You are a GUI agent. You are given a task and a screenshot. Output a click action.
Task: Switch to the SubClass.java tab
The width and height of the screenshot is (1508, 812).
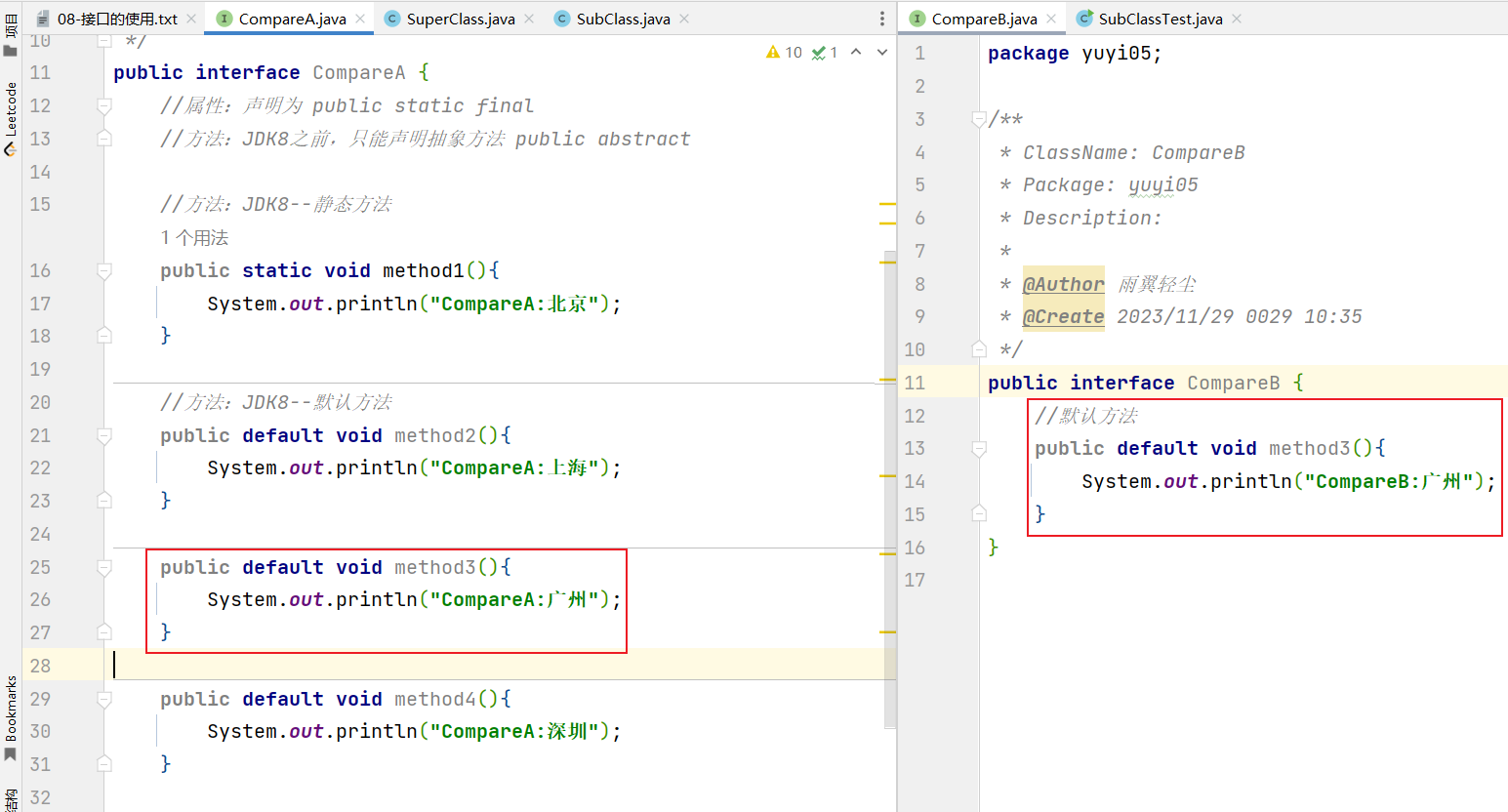point(623,19)
